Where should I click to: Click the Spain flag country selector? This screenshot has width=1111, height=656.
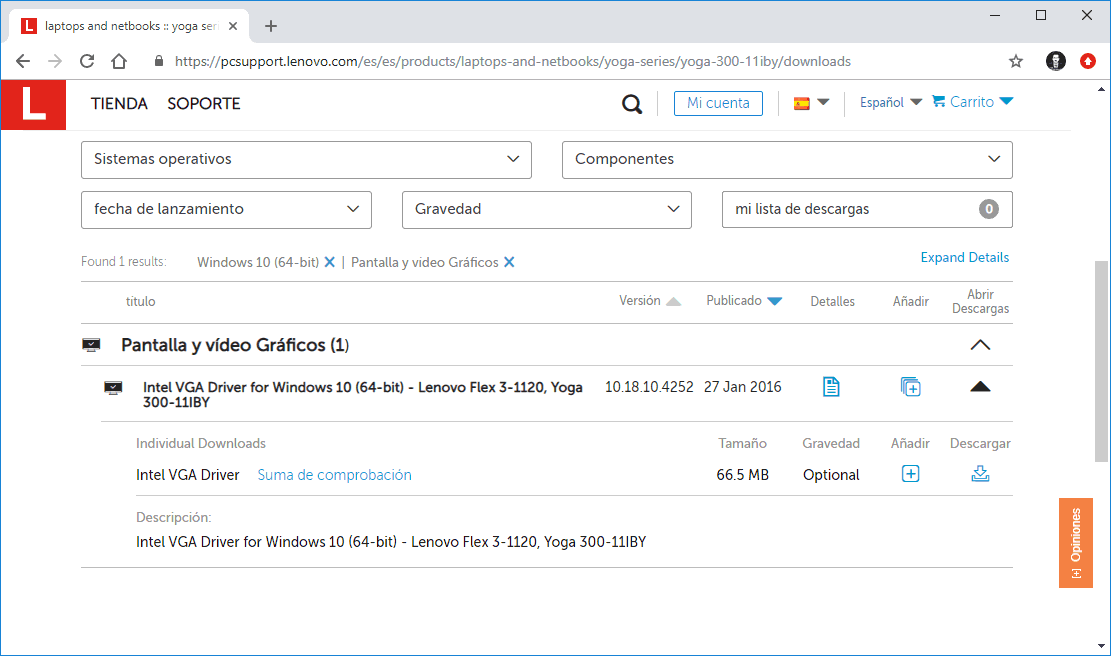[811, 103]
